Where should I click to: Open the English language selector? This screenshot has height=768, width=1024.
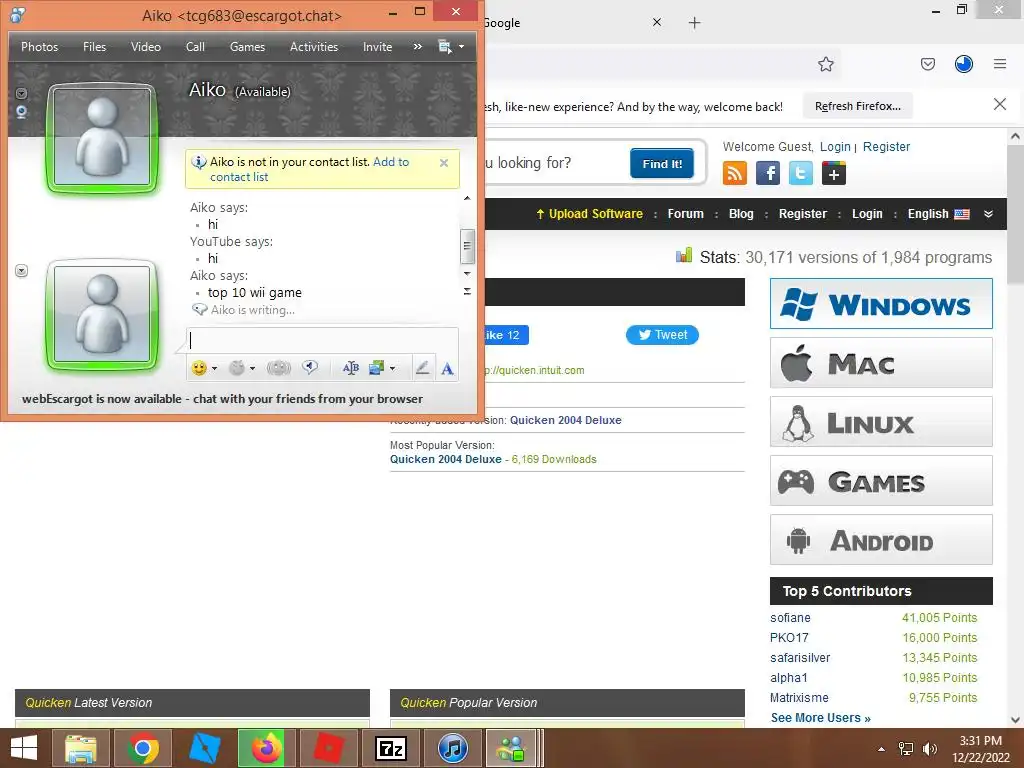point(938,214)
